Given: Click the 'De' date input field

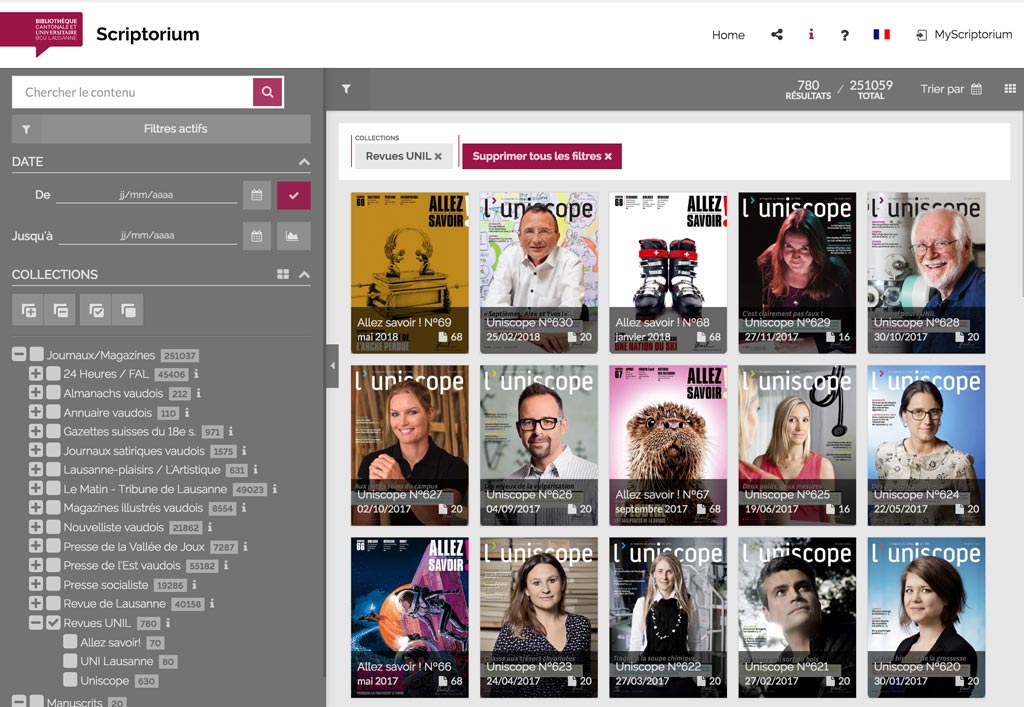Looking at the screenshot, I should click(x=146, y=195).
